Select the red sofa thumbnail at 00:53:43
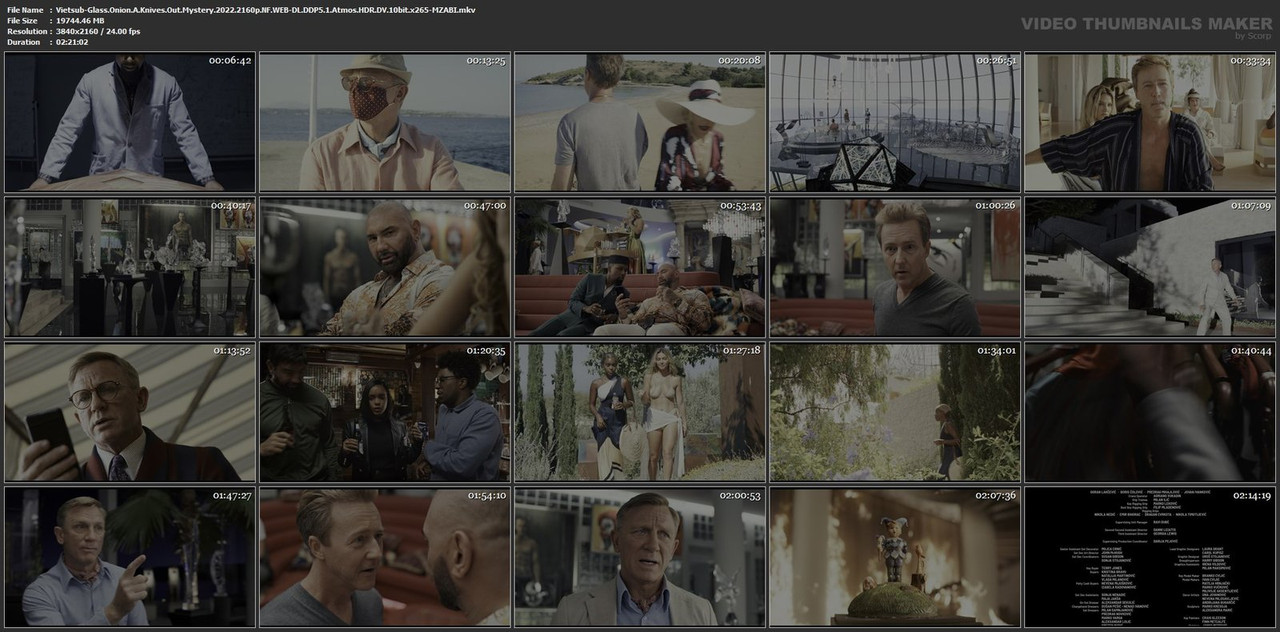 (640, 267)
